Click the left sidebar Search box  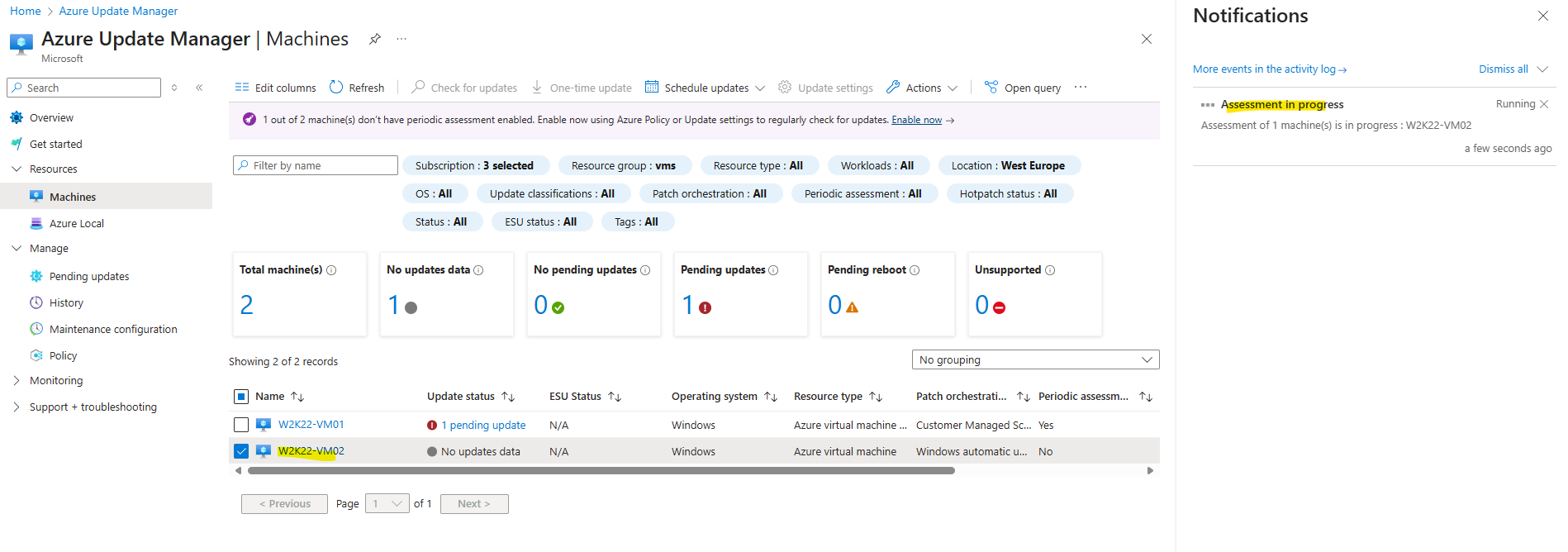[x=83, y=88]
